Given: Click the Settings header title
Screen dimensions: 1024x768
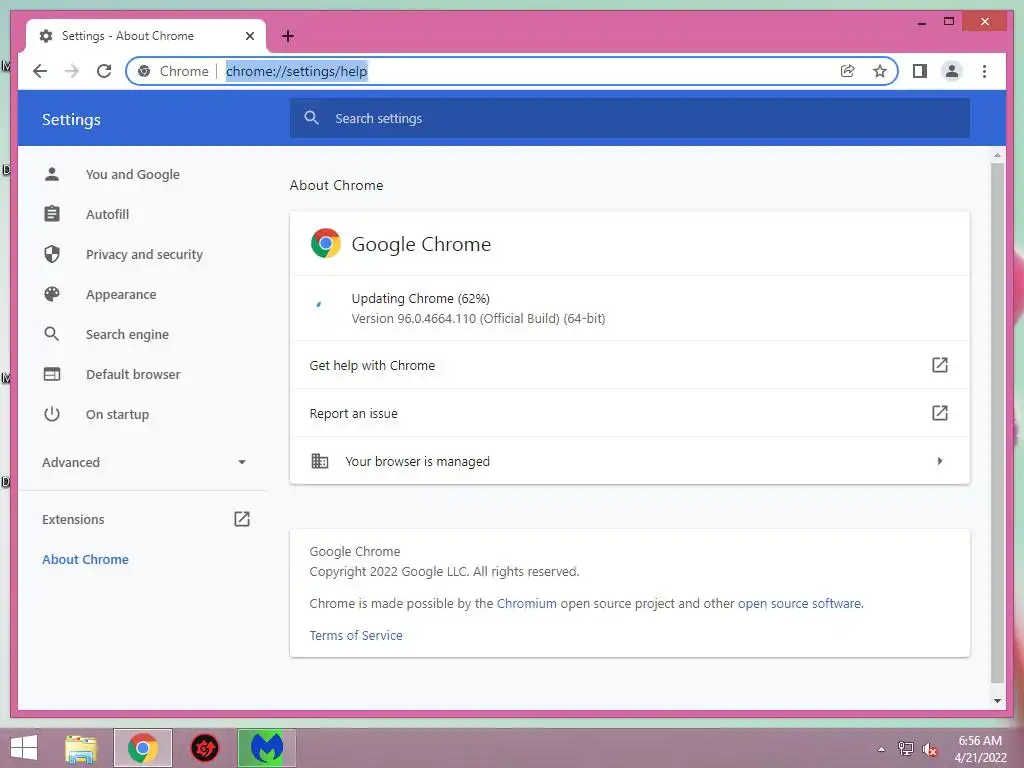Looking at the screenshot, I should (x=71, y=120).
